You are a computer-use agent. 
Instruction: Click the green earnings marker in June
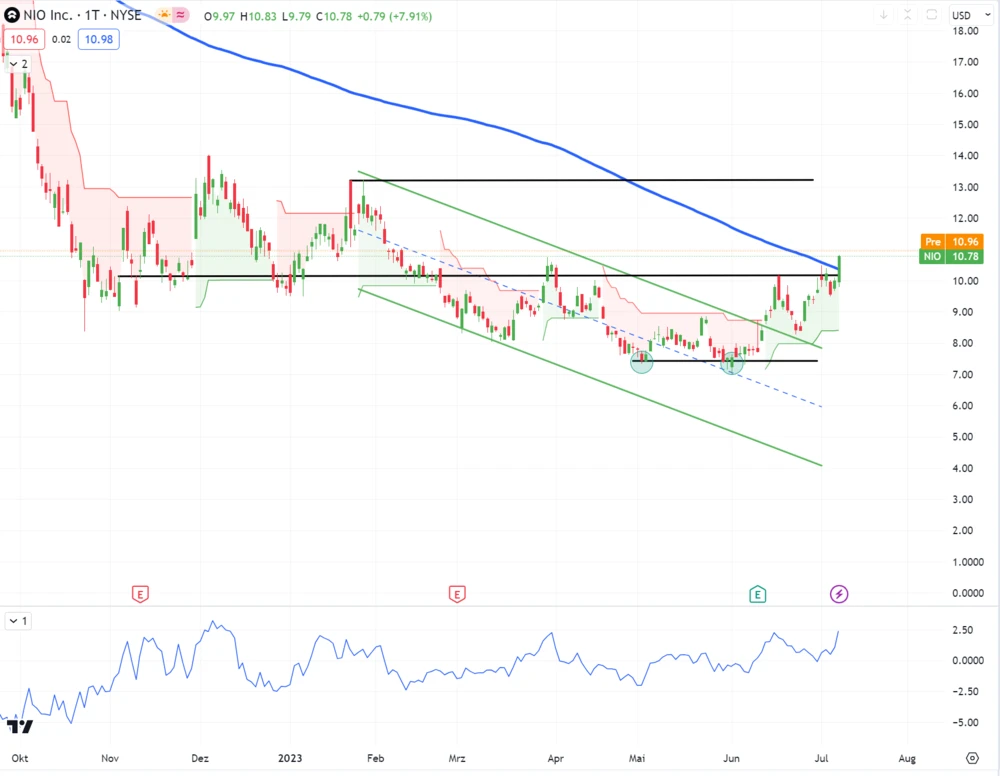pyautogui.click(x=758, y=595)
